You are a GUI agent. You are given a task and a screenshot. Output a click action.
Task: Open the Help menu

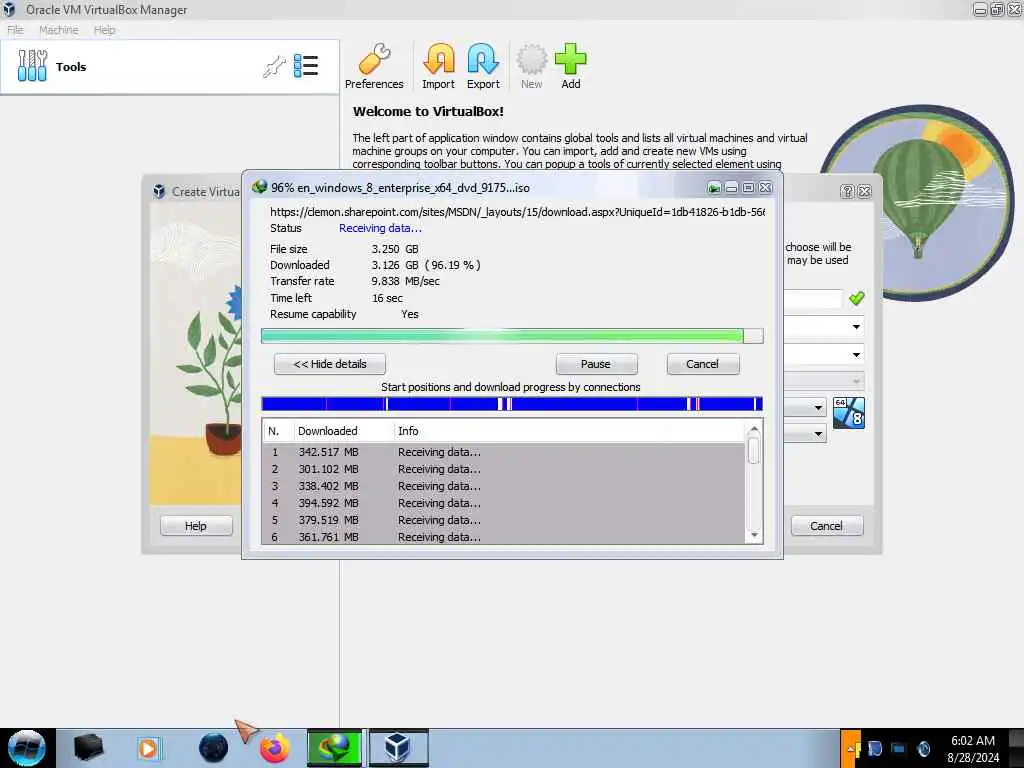click(x=104, y=30)
